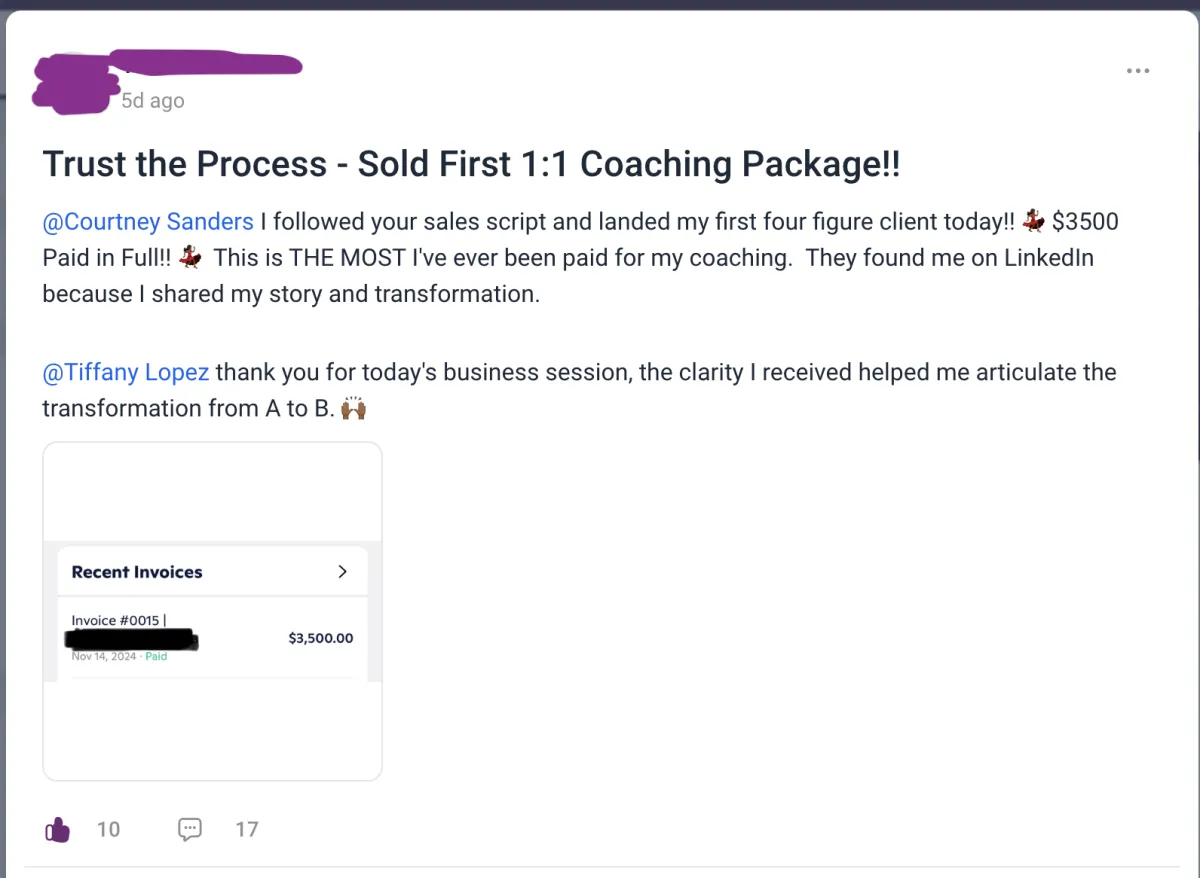1200x878 pixels.
Task: View the 17 comments count
Action: [247, 829]
